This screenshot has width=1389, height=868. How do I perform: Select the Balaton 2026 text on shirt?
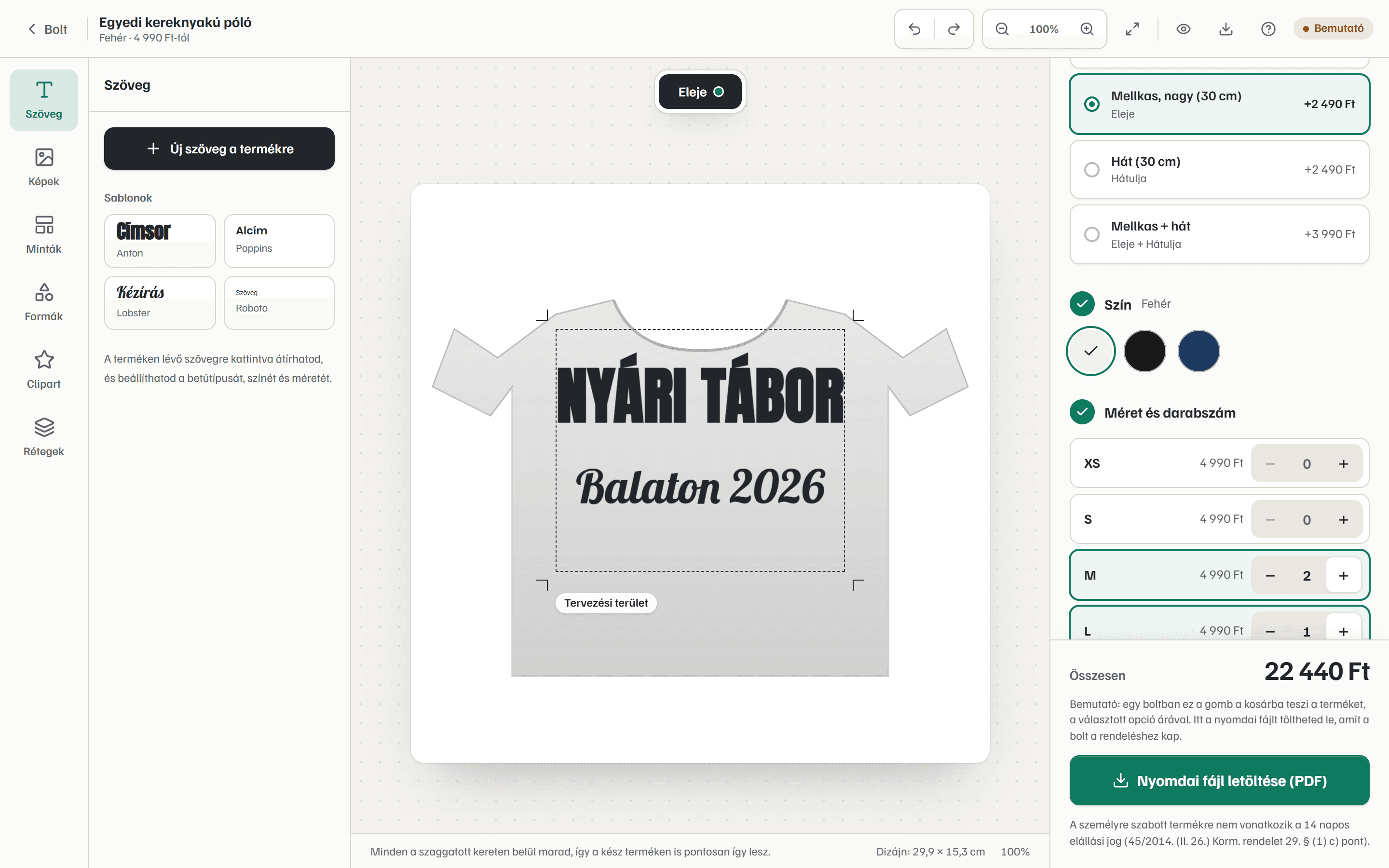pos(700,487)
